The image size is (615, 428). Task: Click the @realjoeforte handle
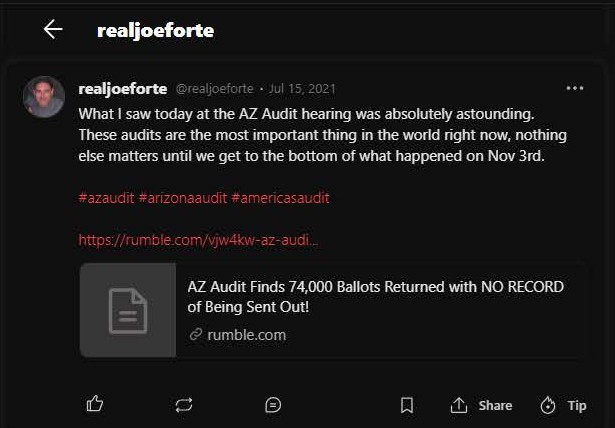coord(215,89)
